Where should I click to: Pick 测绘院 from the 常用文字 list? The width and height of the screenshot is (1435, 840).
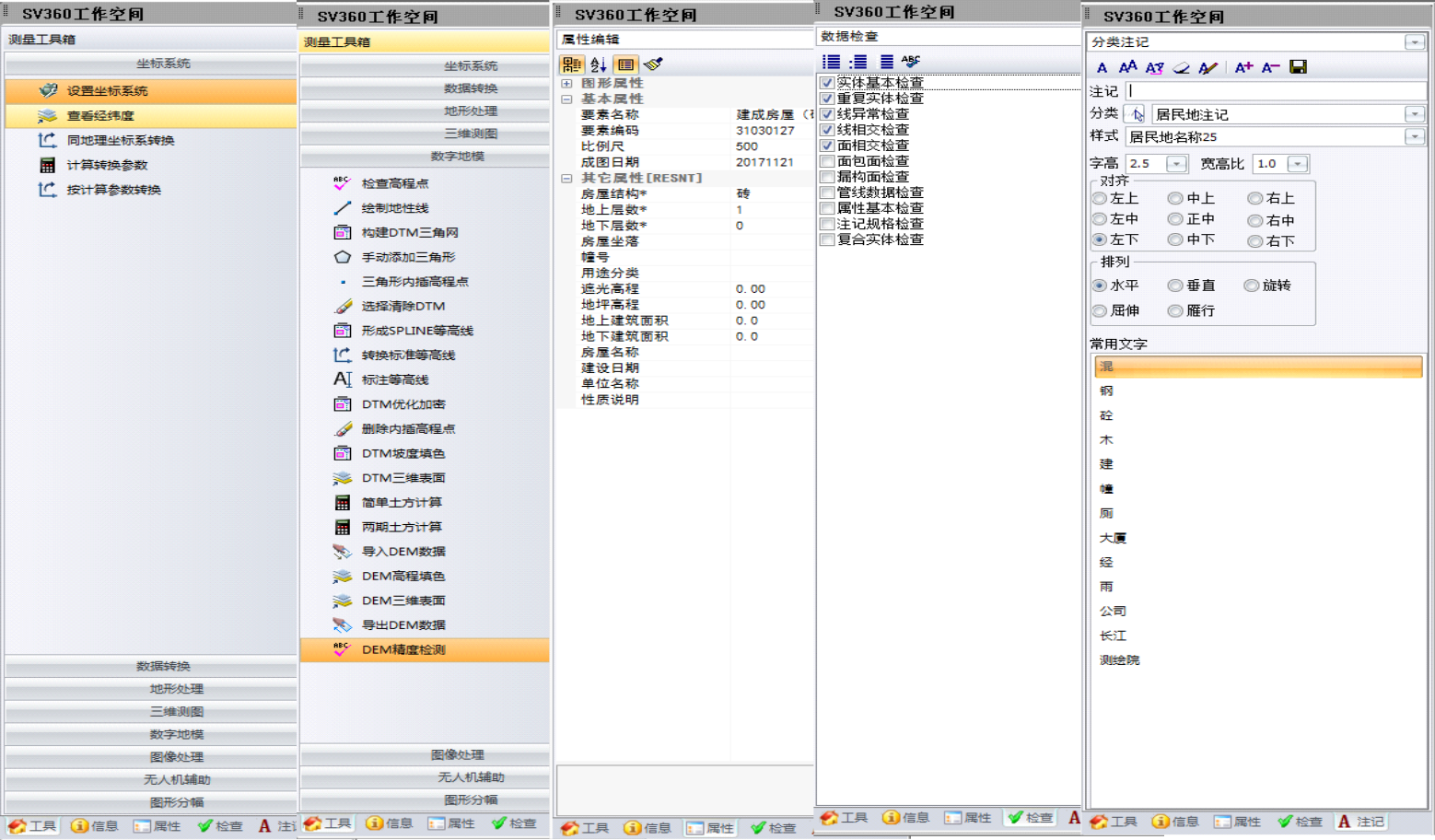point(1119,660)
